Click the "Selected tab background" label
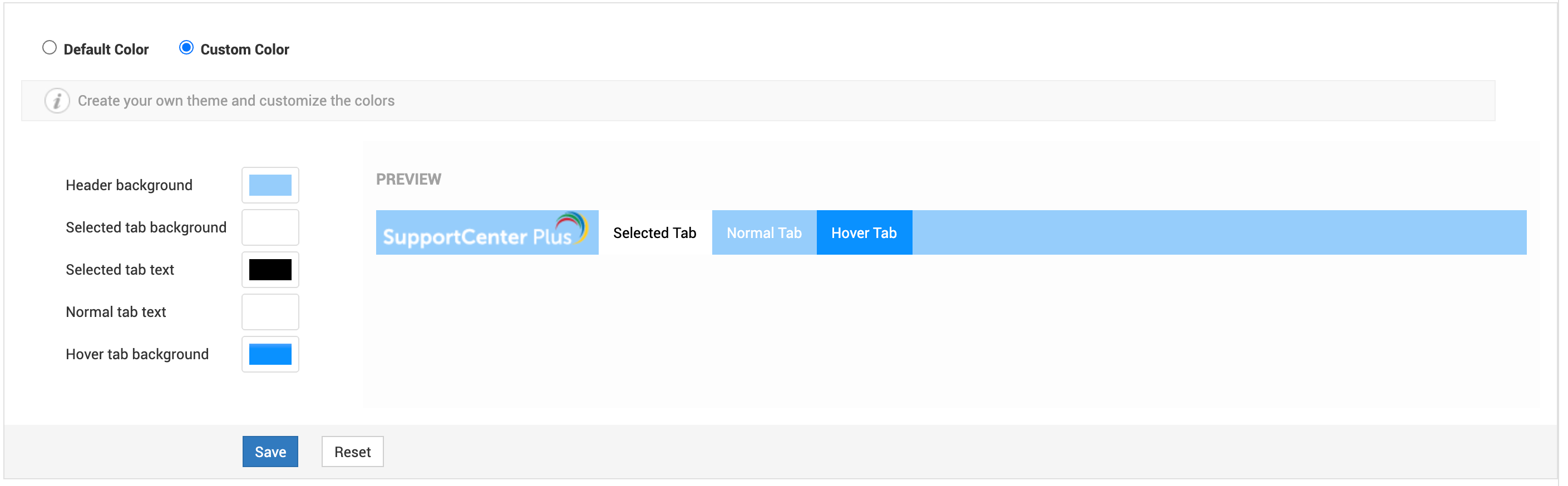 click(x=146, y=227)
